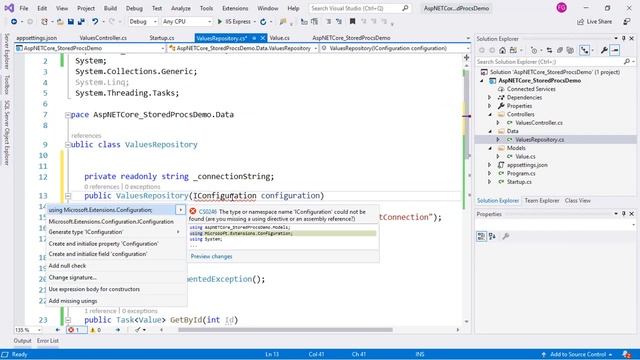
Task: Open the types dropdown Data.ValuesRepository
Action: click(x=243, y=48)
